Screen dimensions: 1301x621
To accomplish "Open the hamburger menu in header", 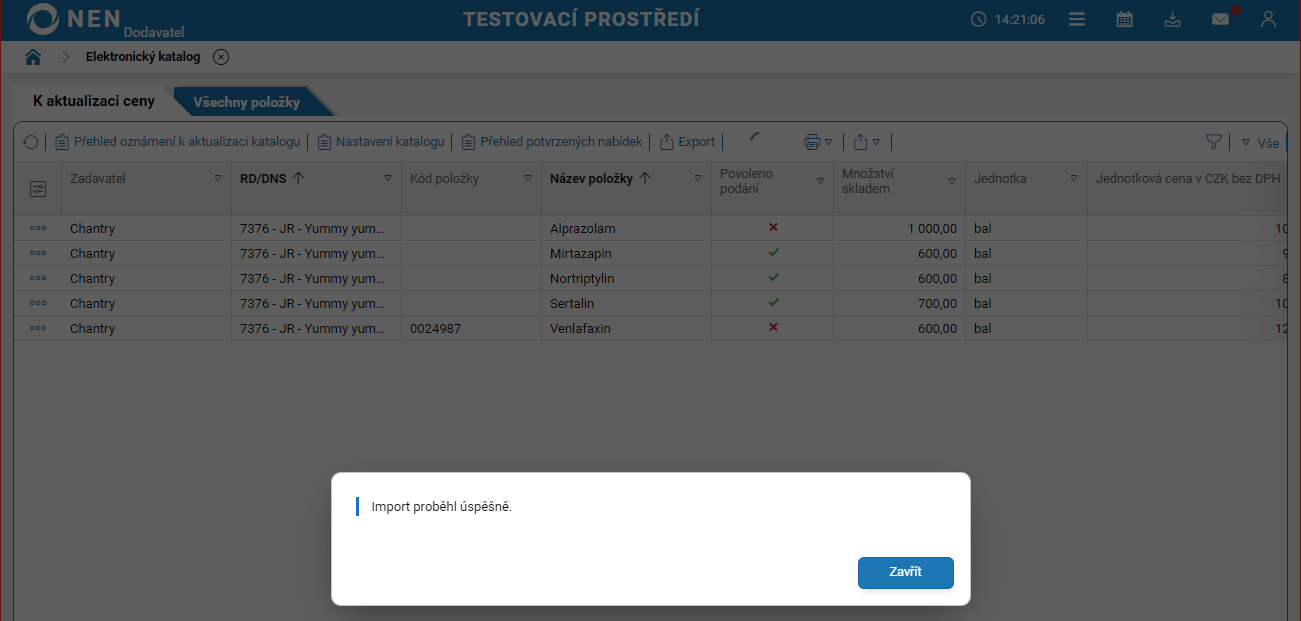I will point(1077,19).
